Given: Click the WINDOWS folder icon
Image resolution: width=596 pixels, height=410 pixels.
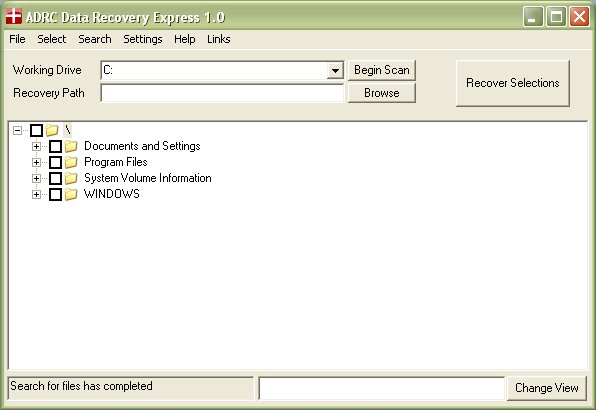Looking at the screenshot, I should pos(71,194).
